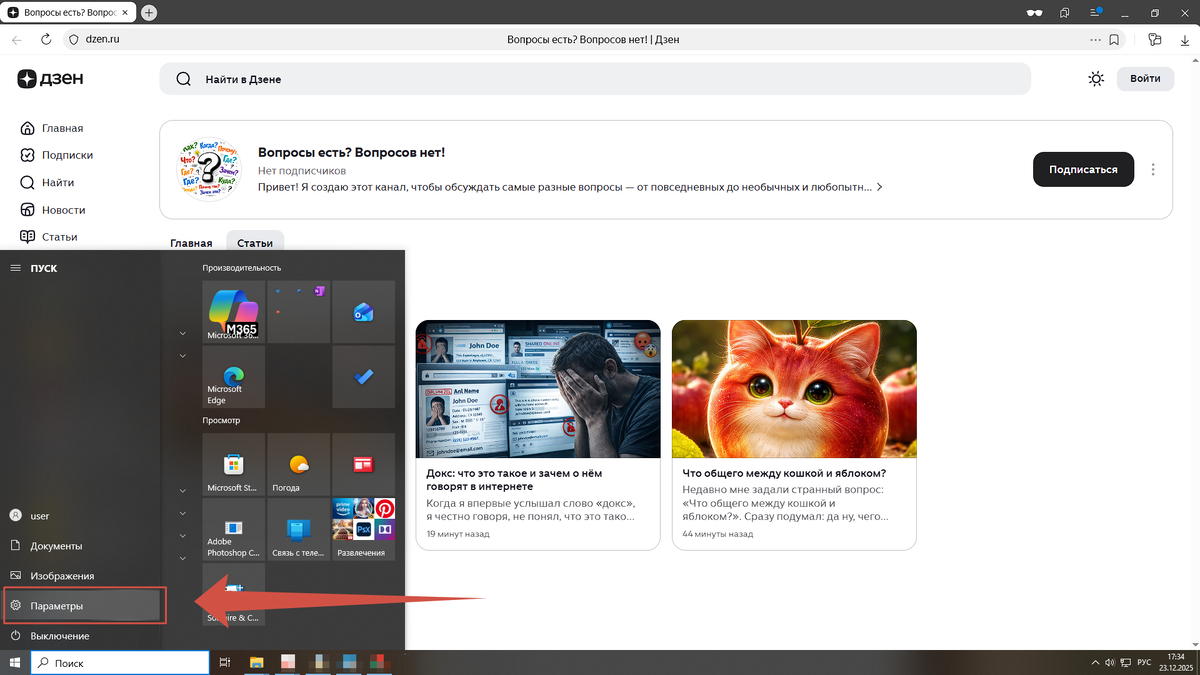Open the Связь с телефоном tile
The image size is (1200, 675).
point(298,530)
